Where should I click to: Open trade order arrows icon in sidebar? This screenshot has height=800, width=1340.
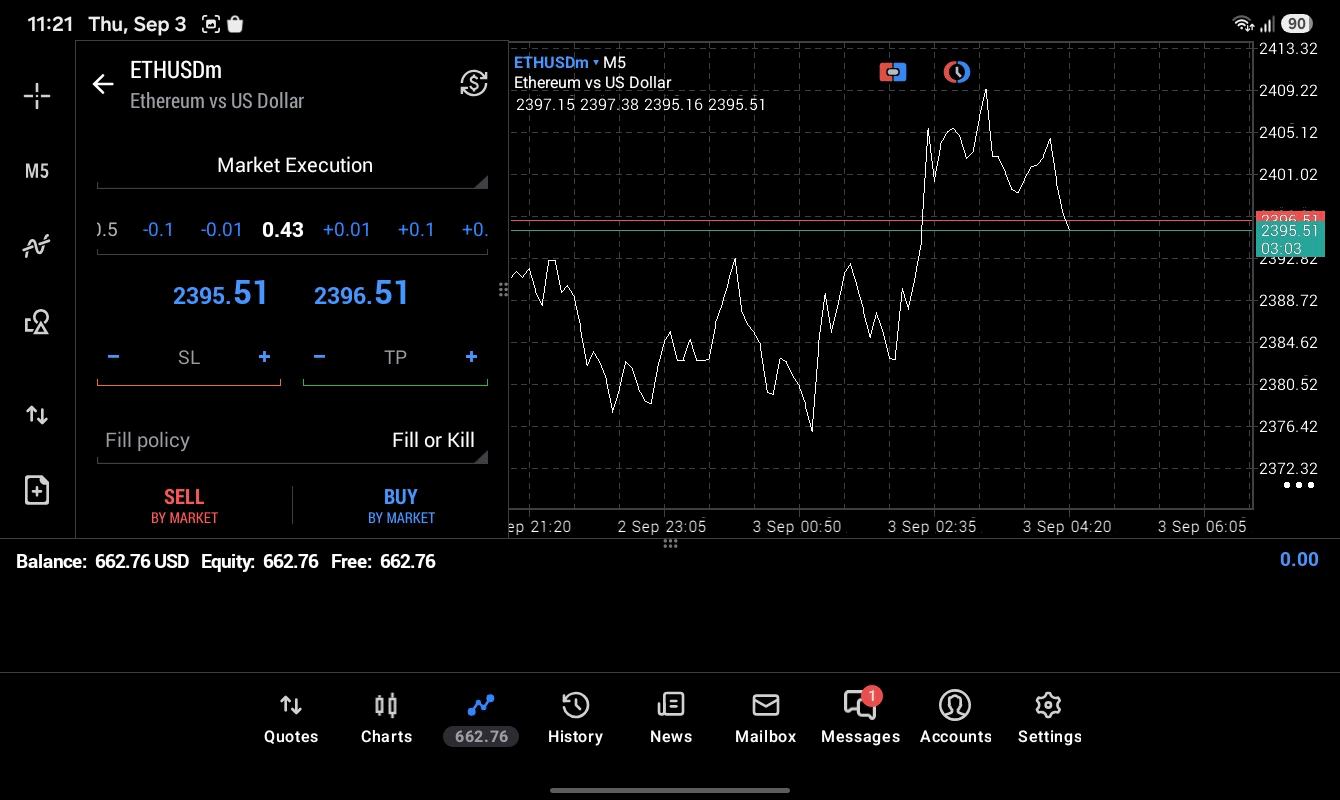click(x=37, y=414)
